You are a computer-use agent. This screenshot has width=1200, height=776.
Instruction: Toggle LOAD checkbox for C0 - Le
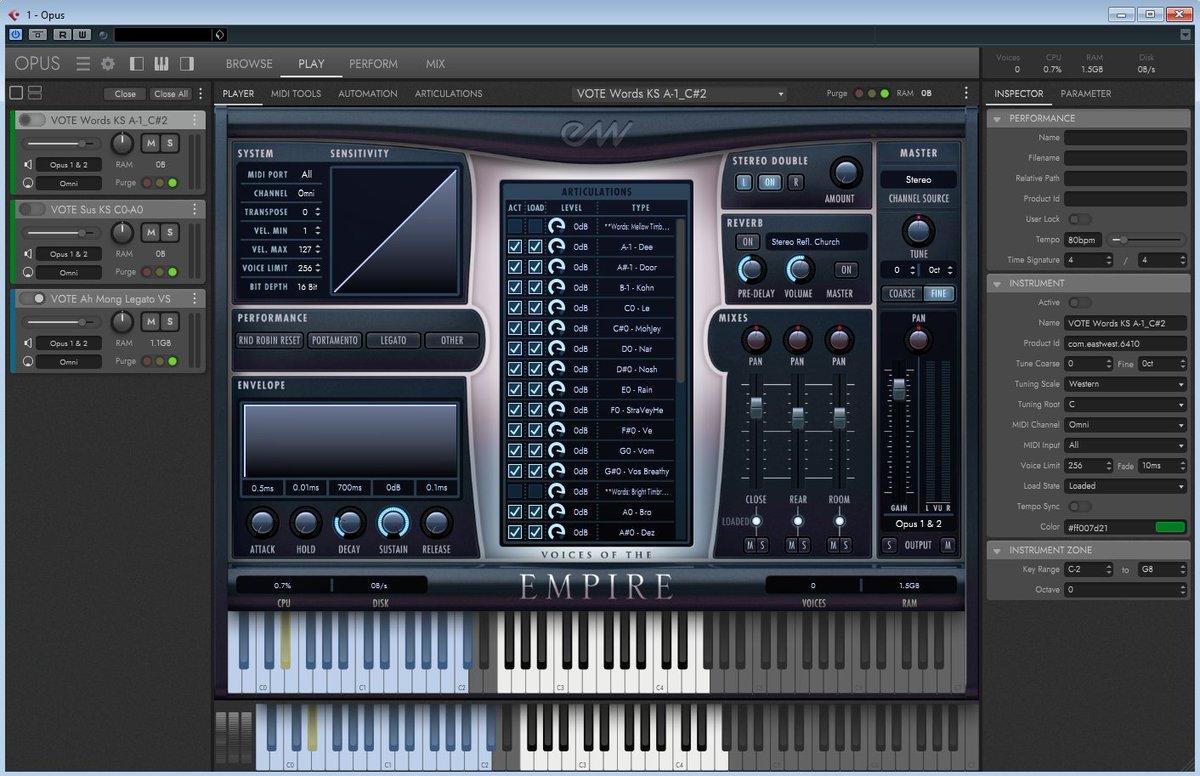(535, 308)
